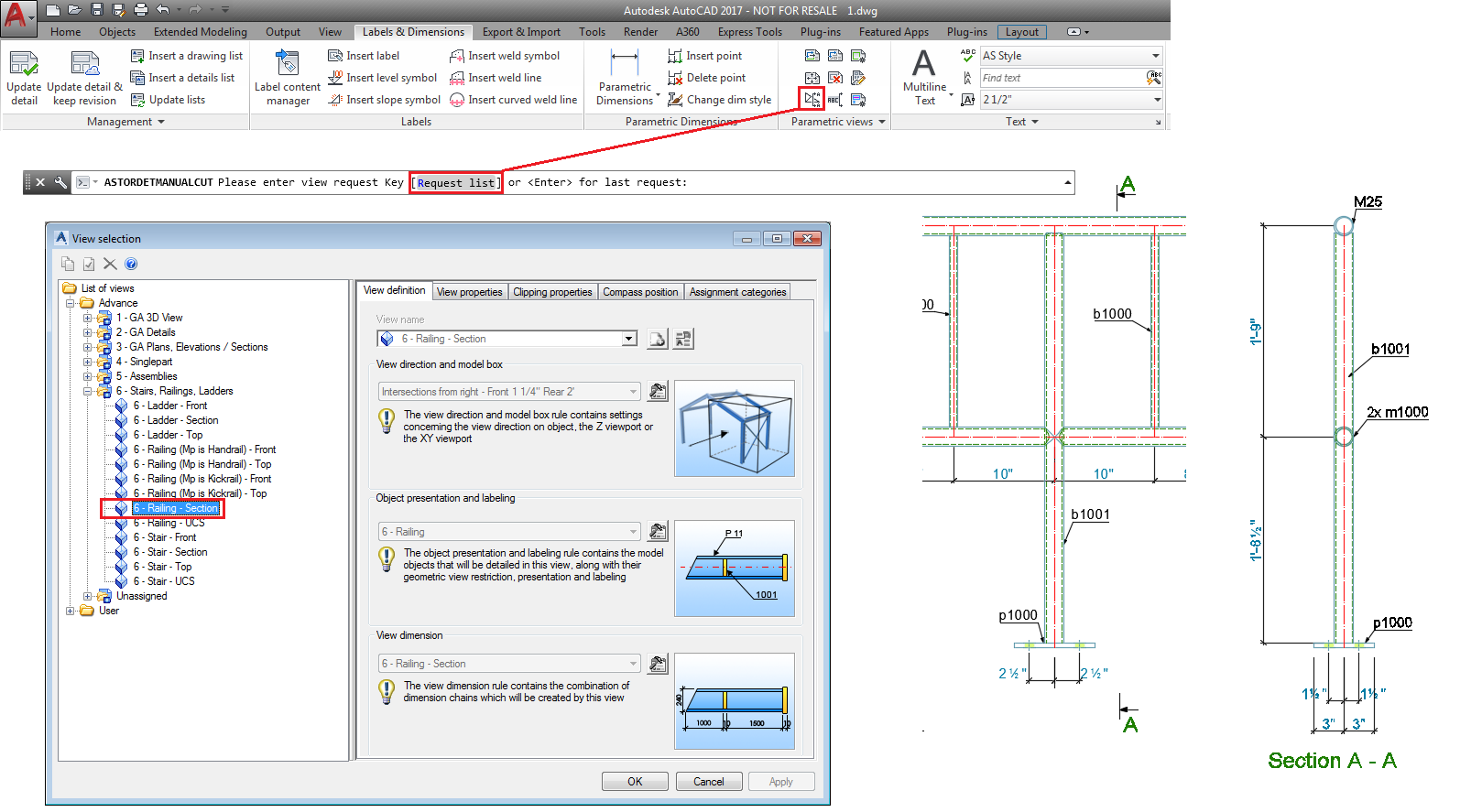Click the Insert weld line tool
The width and height of the screenshot is (1482, 812).
496,78
